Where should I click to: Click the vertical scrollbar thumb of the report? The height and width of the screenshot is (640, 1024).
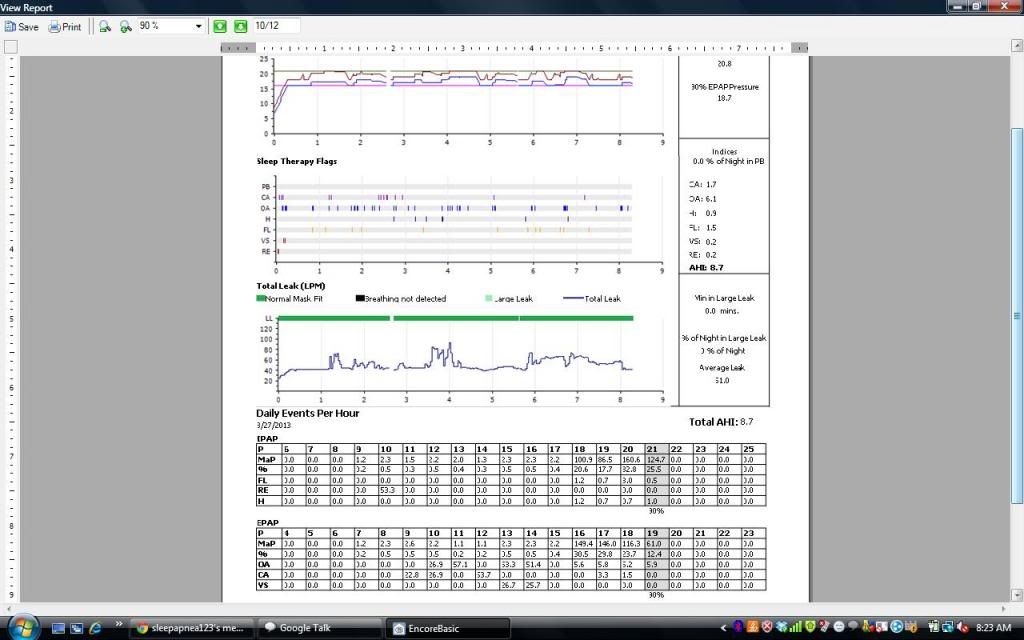1017,315
